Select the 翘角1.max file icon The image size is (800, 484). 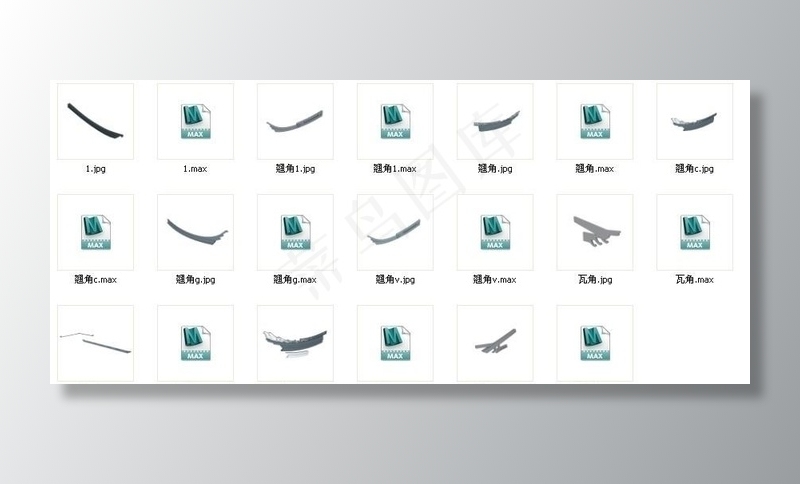pyautogui.click(x=395, y=121)
